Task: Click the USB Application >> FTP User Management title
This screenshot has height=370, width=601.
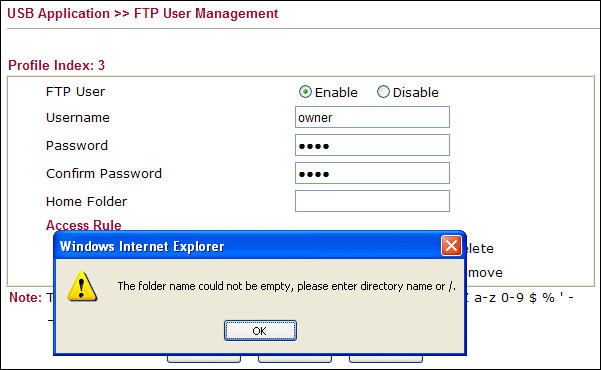Action: pos(143,13)
